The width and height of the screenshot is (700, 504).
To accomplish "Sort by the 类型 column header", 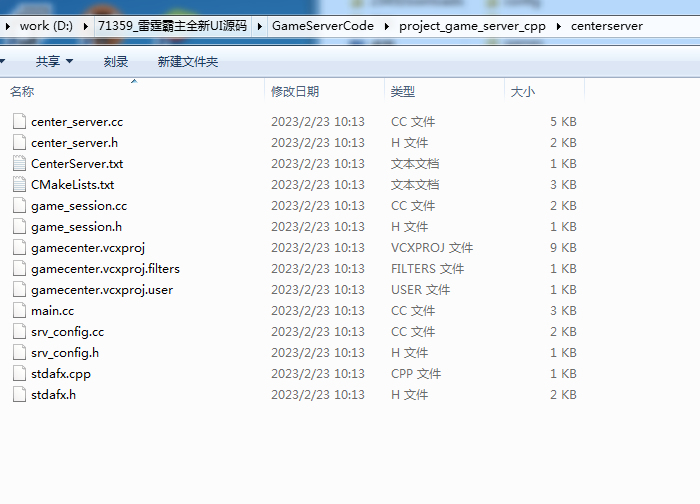I will [403, 92].
